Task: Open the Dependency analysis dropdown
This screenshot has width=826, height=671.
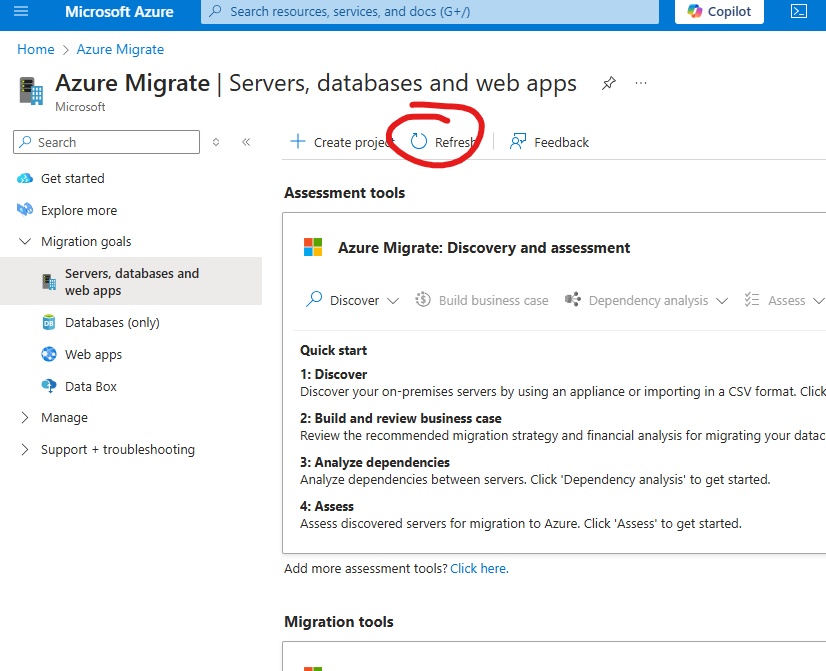Action: click(647, 300)
